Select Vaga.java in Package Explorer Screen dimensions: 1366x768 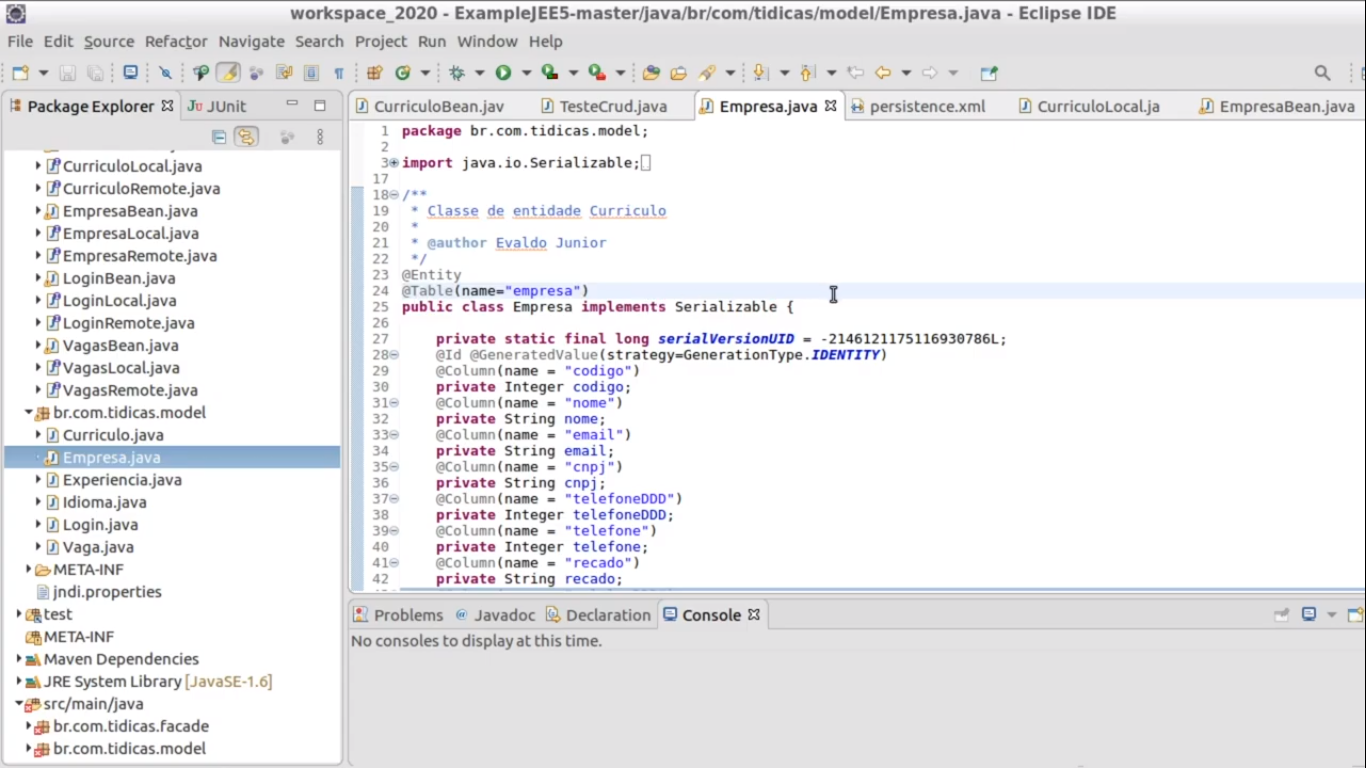tap(98, 547)
